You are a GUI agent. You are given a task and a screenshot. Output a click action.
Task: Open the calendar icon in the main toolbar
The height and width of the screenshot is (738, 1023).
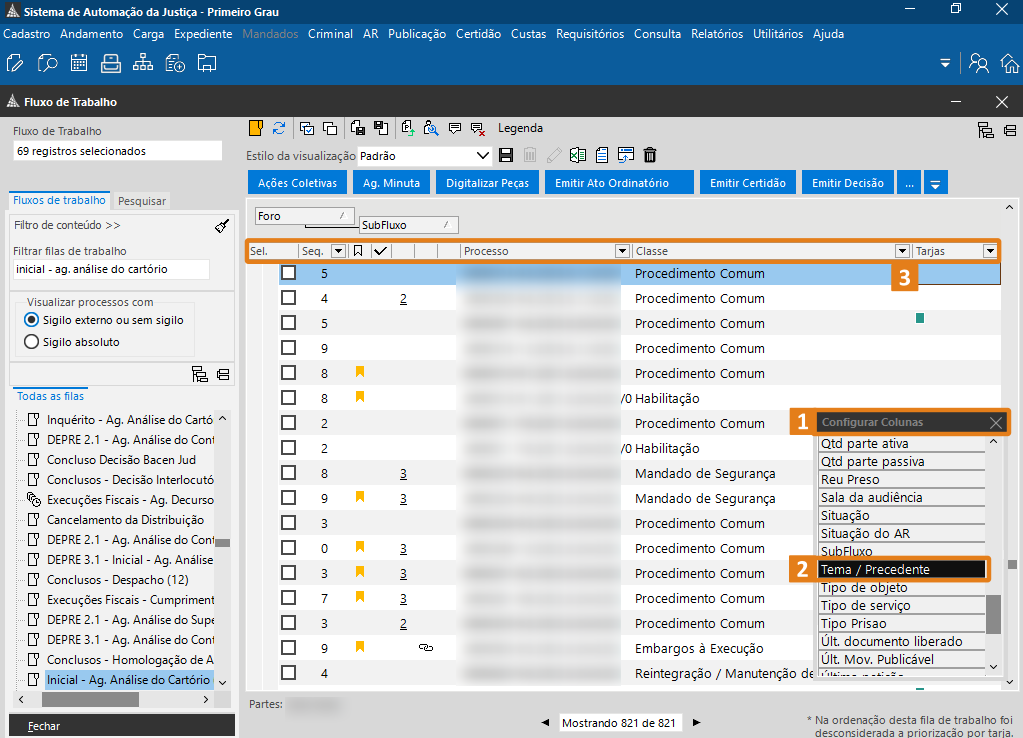tap(79, 63)
